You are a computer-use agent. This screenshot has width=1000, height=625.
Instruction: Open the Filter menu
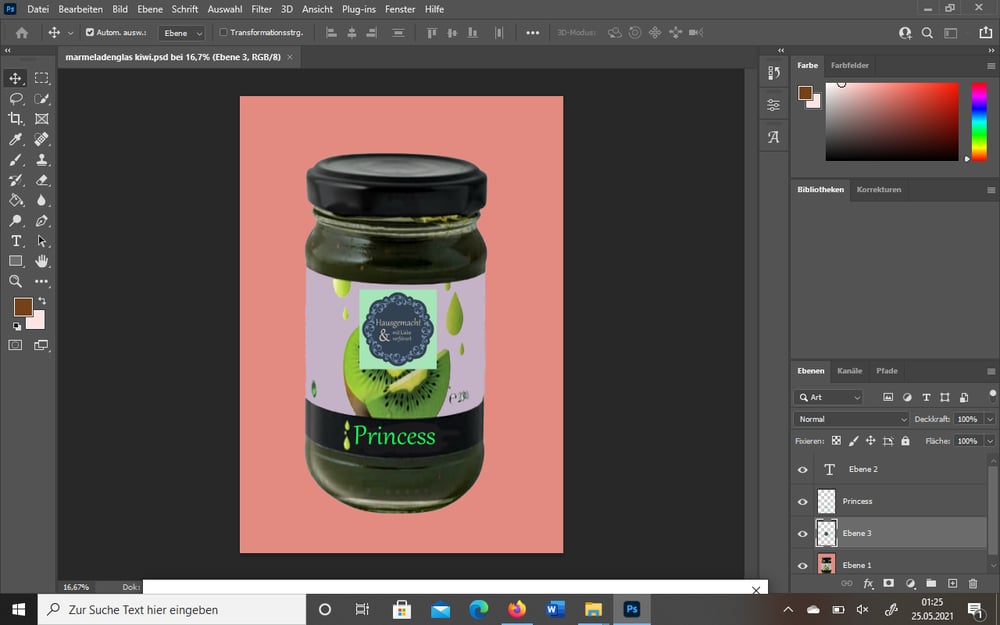point(261,9)
